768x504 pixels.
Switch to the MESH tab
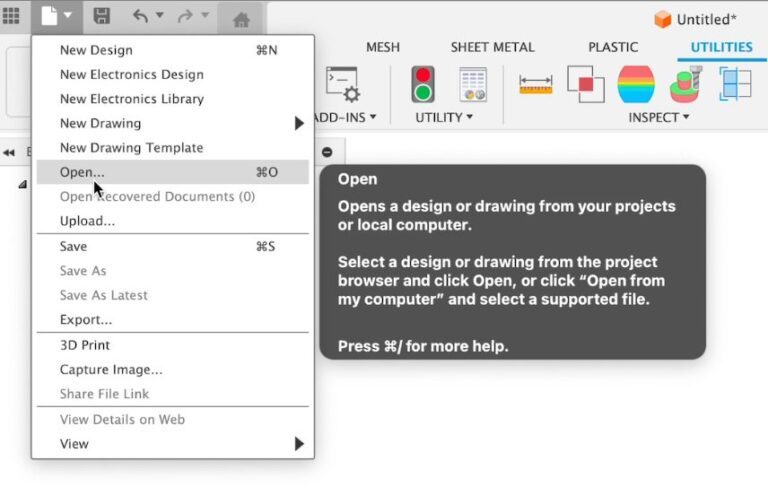click(383, 47)
